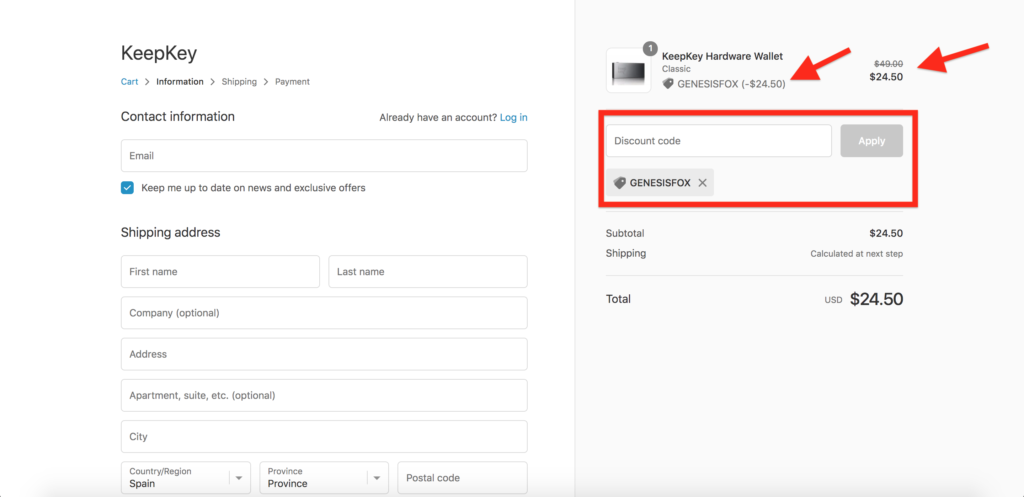This screenshot has width=1024, height=497.
Task: Uncheck Keep me up to date checkbox
Action: pyautogui.click(x=127, y=188)
